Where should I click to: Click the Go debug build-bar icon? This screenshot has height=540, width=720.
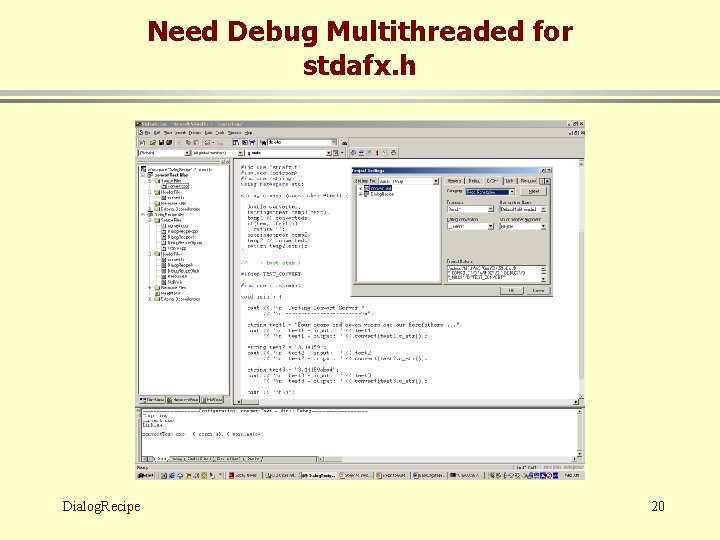coord(384,152)
